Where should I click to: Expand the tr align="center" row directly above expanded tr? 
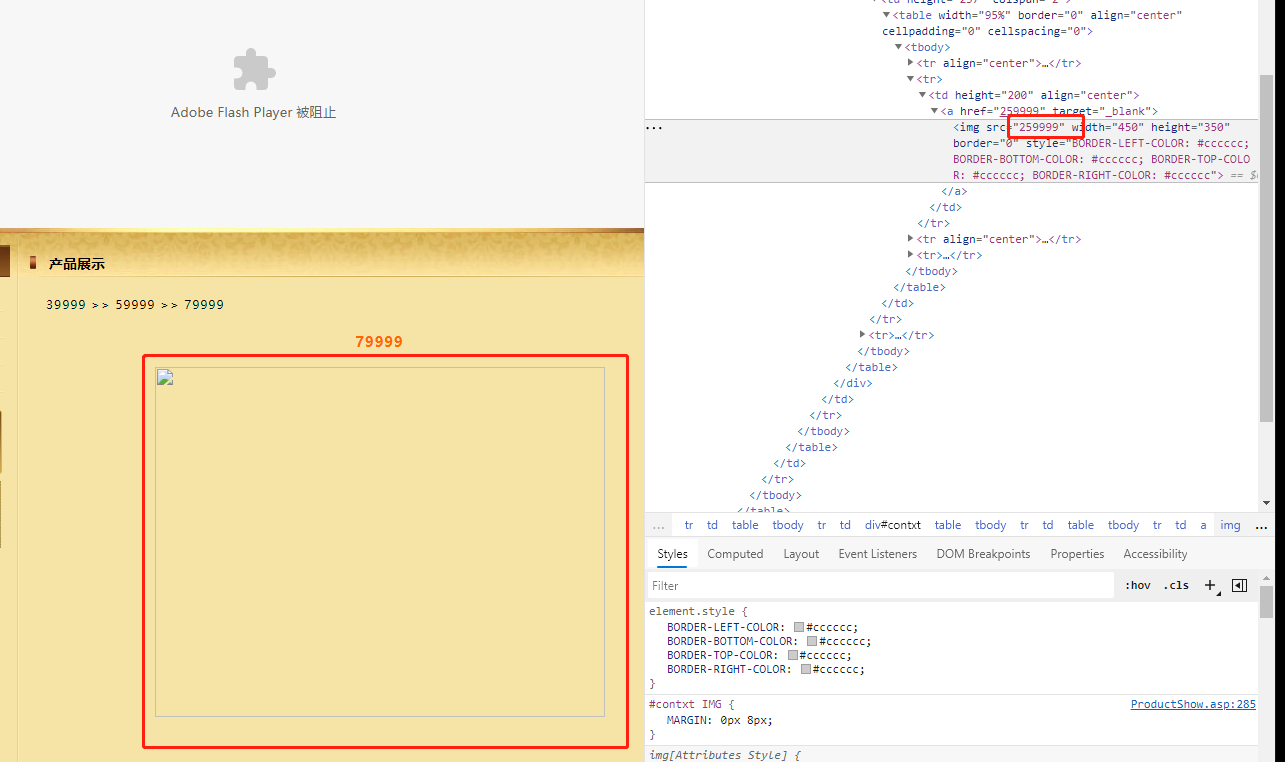[x=910, y=63]
